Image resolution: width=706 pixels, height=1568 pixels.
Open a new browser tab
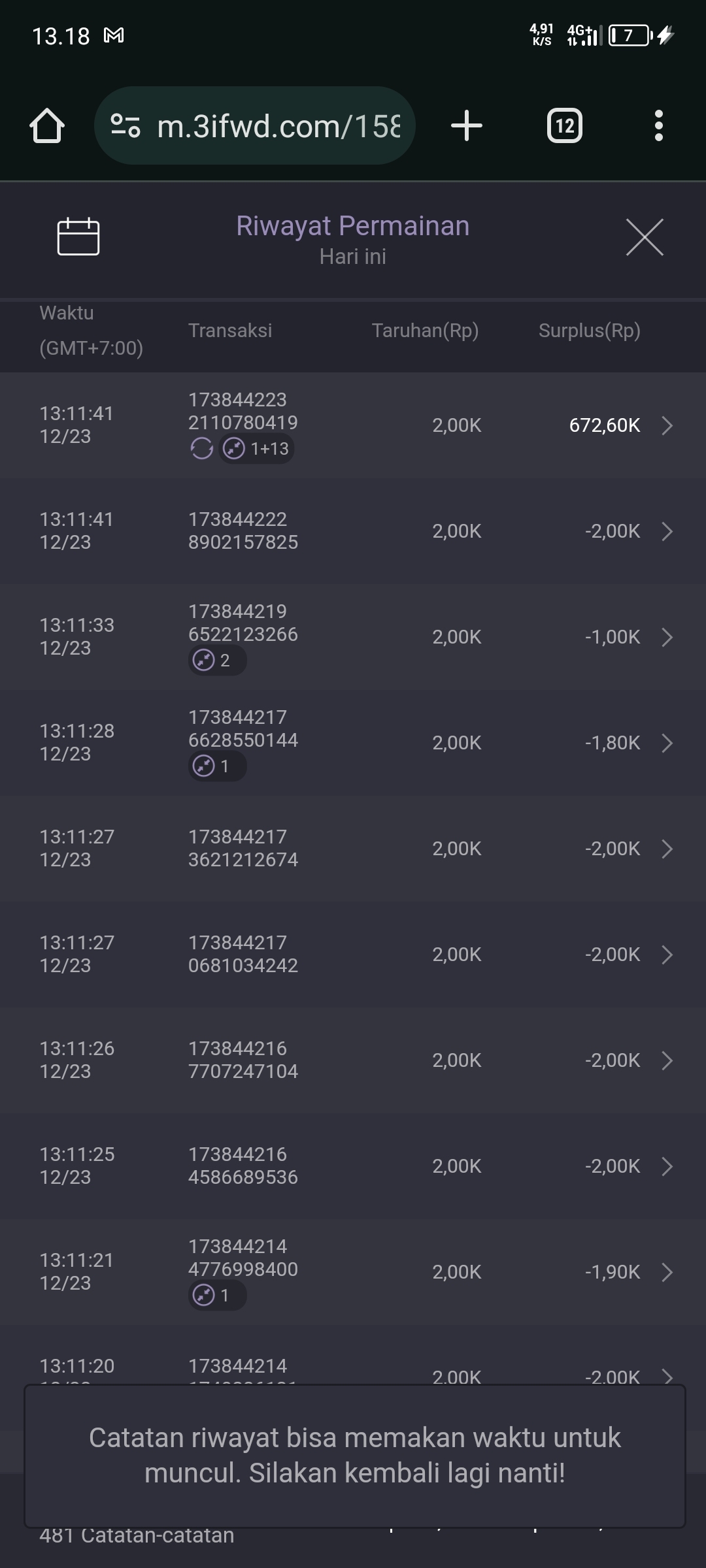click(467, 125)
